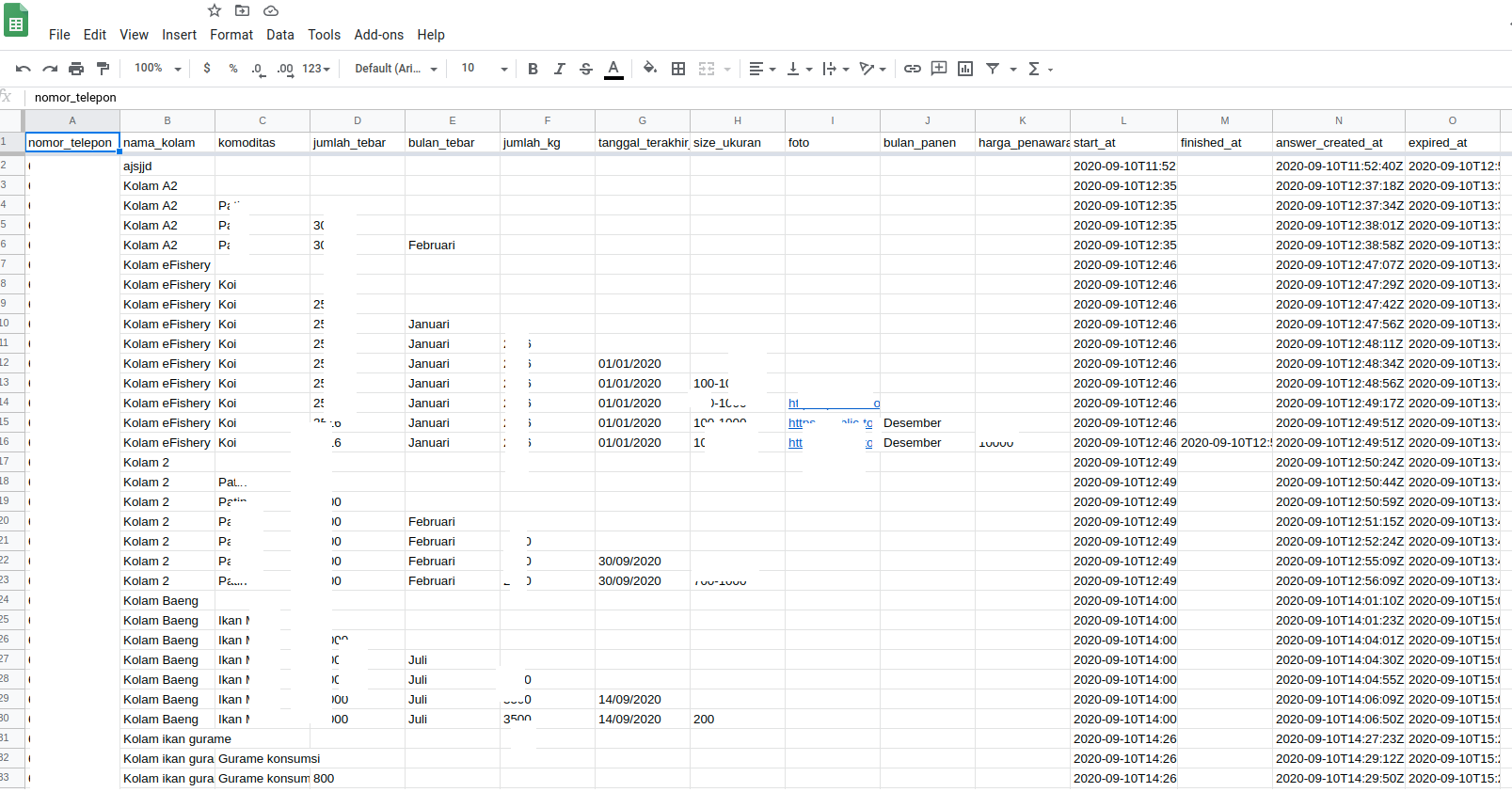
Task: Select the '200' size cell in row 30
Action: tap(738, 720)
